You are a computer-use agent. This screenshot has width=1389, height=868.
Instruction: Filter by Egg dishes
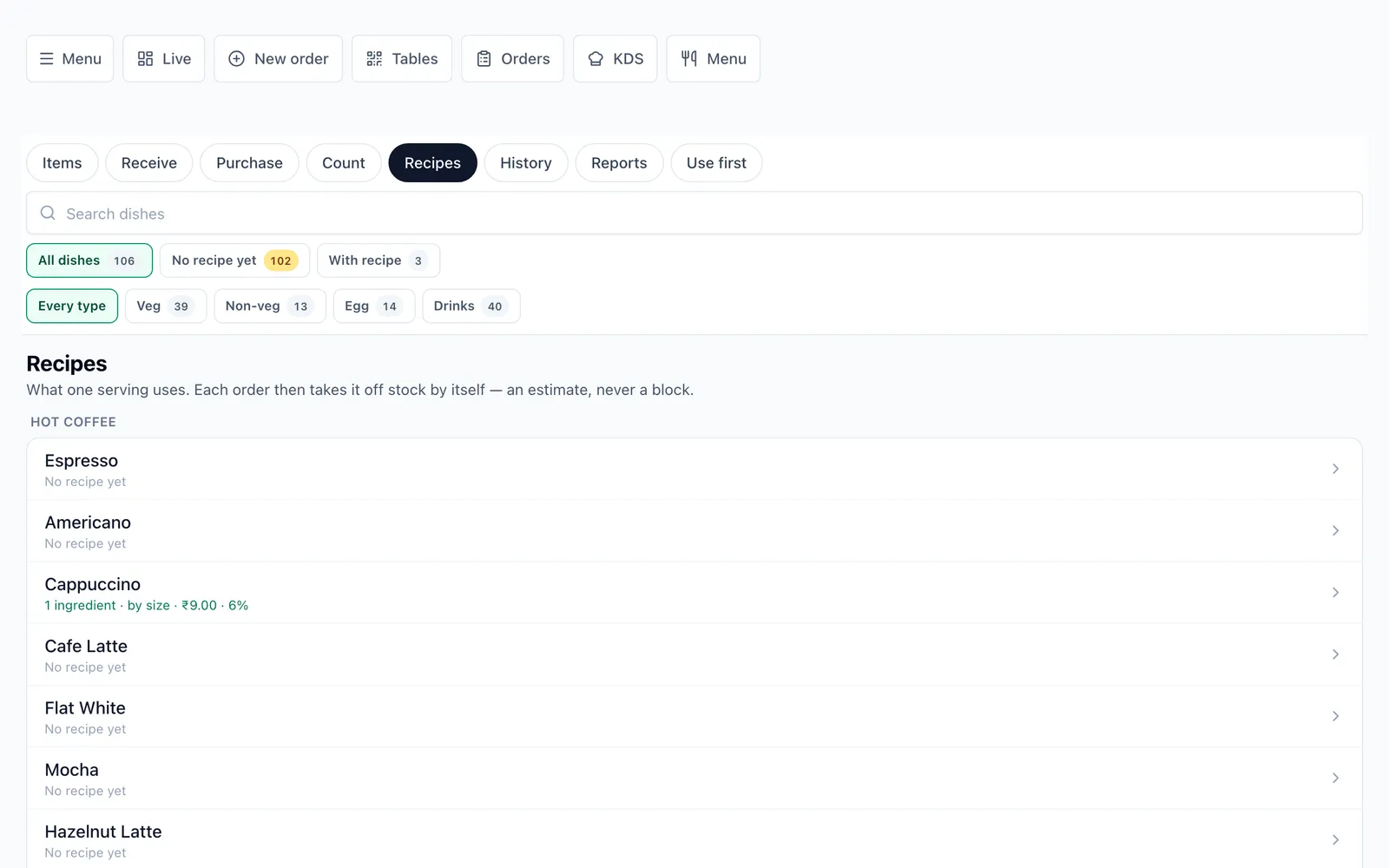[x=374, y=306]
